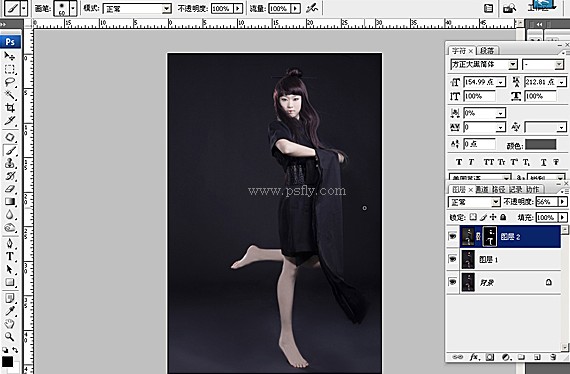The height and width of the screenshot is (374, 570).
Task: Open leading 212.81 dropdown
Action: click(562, 82)
